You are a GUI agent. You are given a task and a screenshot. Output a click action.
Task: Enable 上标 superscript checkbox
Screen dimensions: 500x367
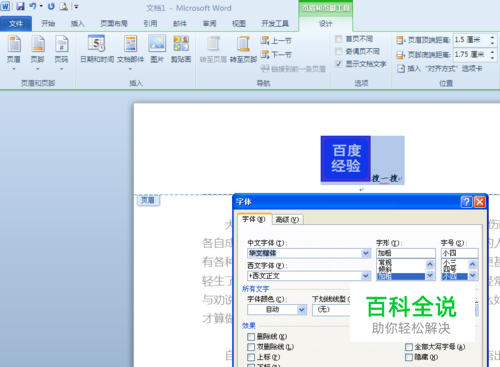click(x=251, y=357)
